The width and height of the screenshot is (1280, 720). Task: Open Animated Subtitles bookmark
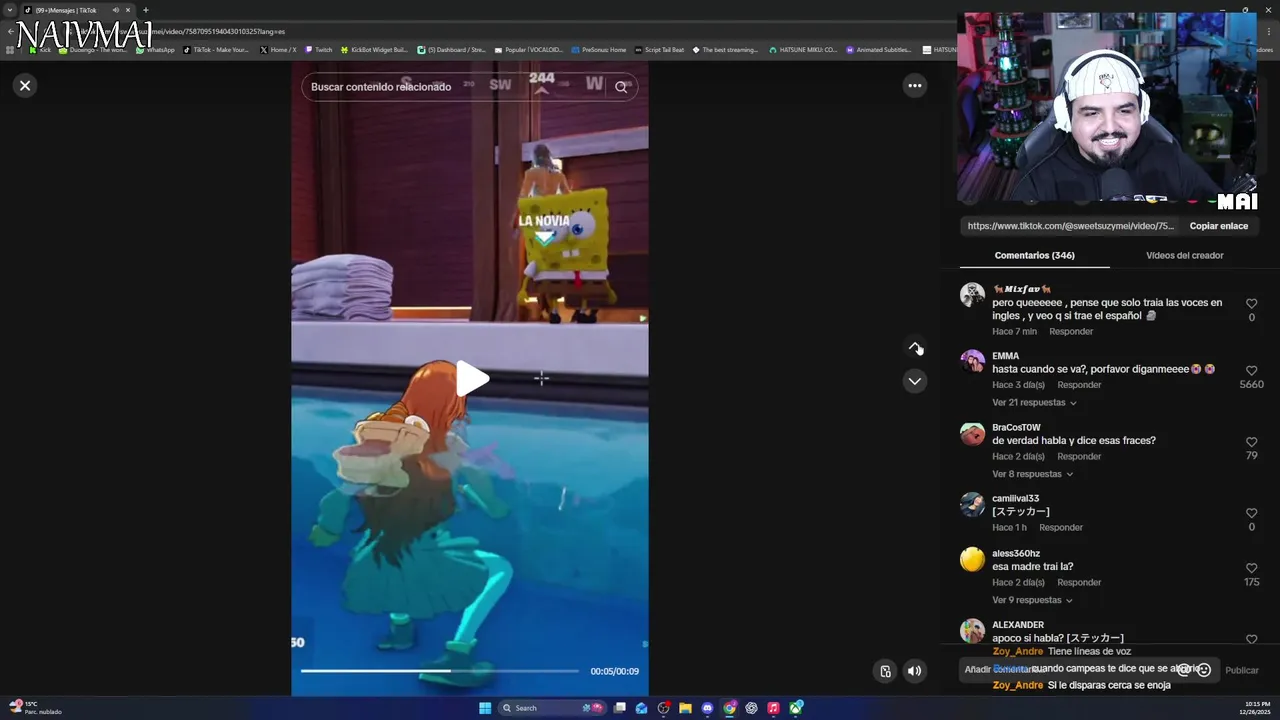(879, 49)
